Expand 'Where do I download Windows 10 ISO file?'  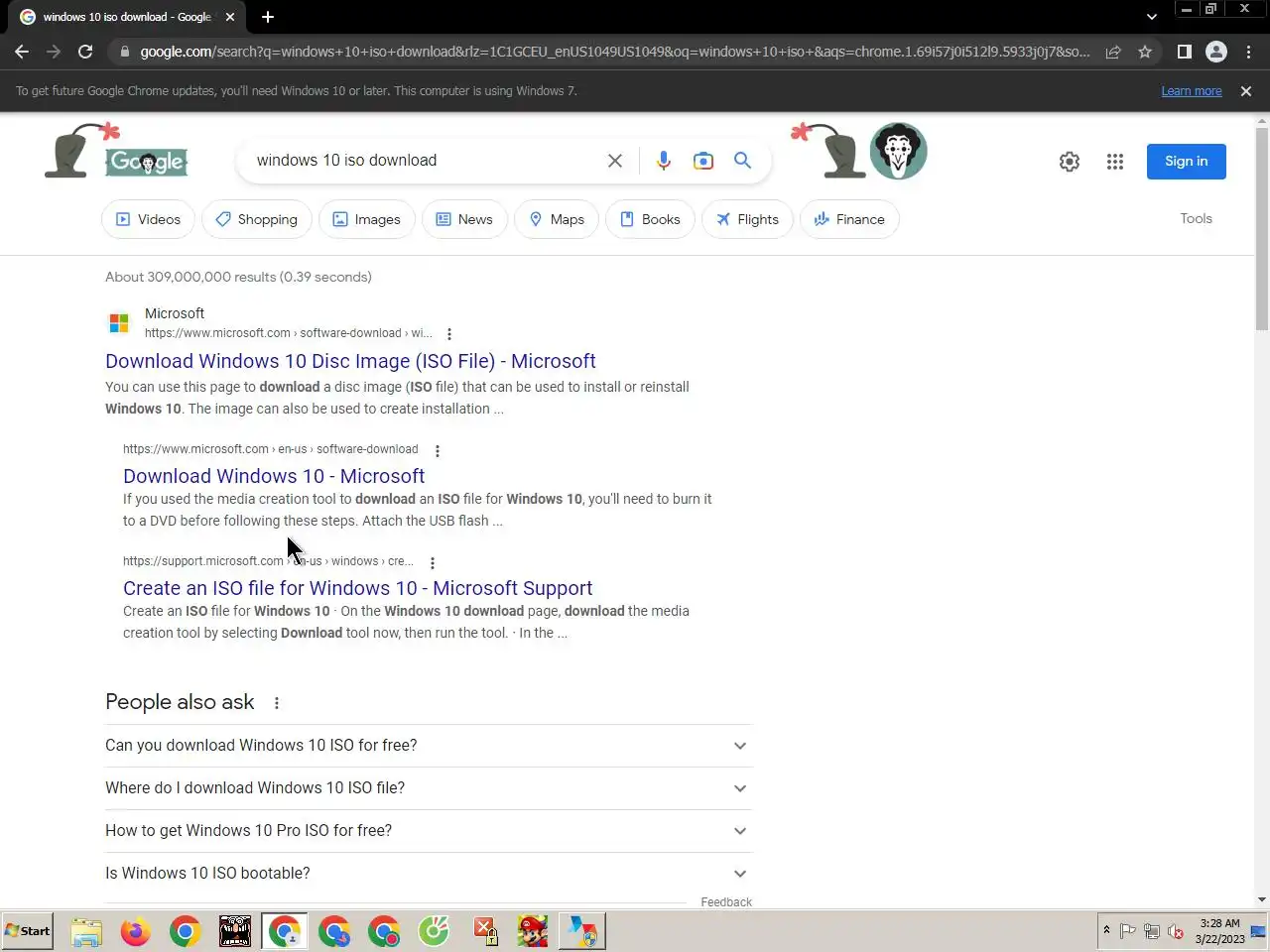coord(429,788)
